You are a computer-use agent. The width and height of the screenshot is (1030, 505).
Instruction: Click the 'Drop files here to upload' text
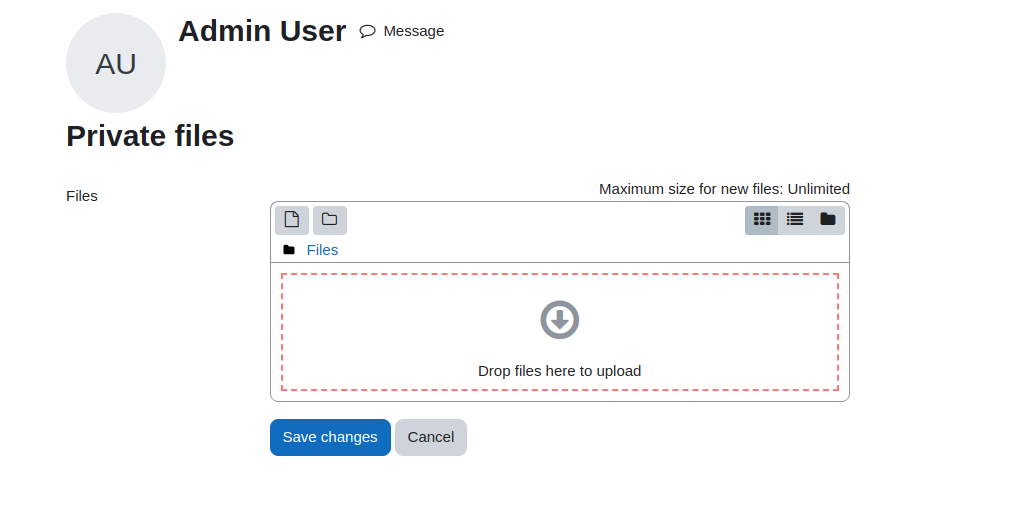coord(560,371)
